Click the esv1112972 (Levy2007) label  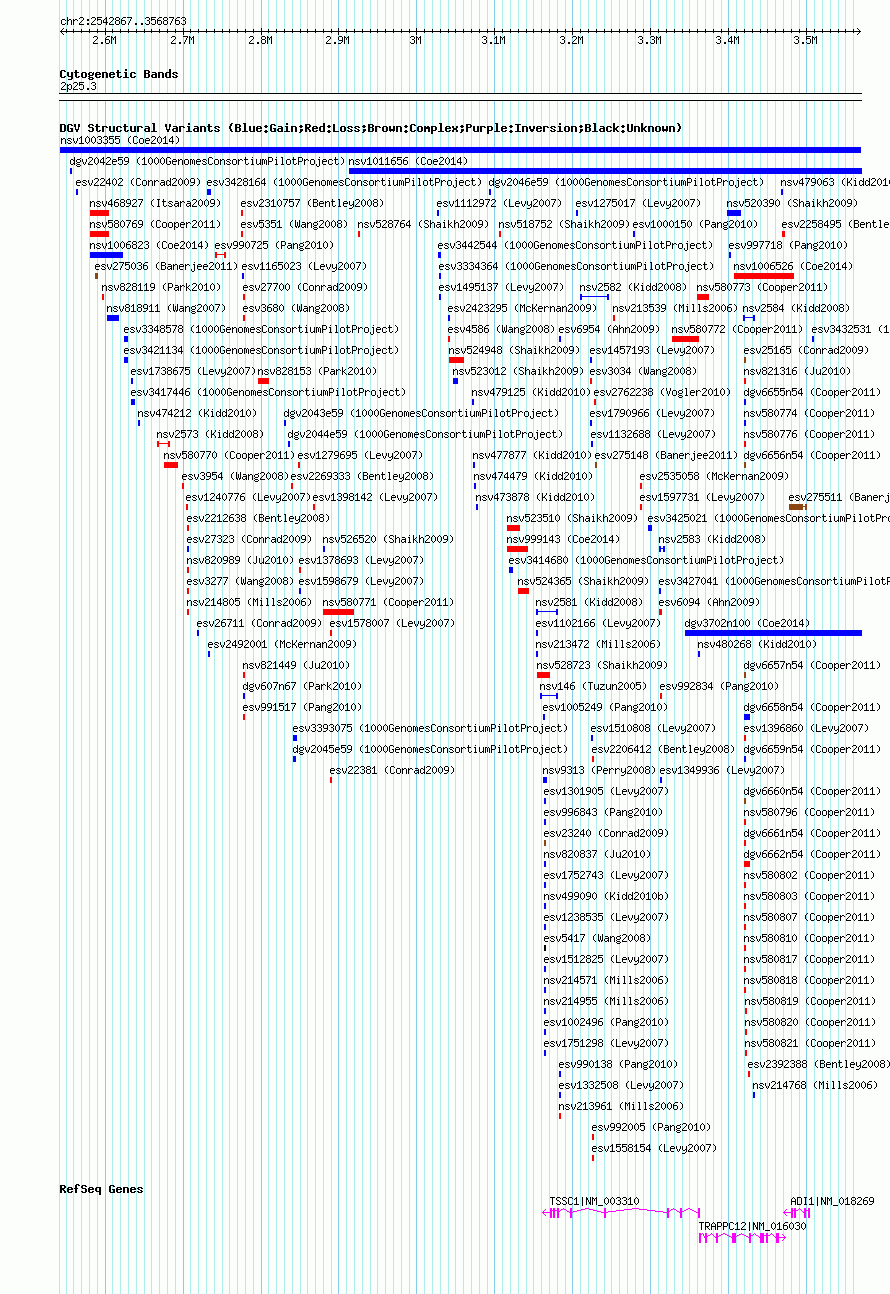tap(499, 203)
